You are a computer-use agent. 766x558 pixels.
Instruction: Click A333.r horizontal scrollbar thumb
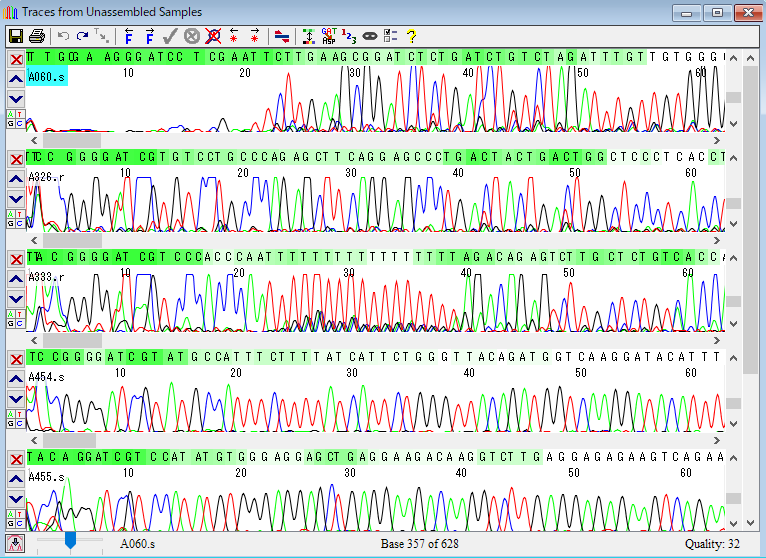72,341
